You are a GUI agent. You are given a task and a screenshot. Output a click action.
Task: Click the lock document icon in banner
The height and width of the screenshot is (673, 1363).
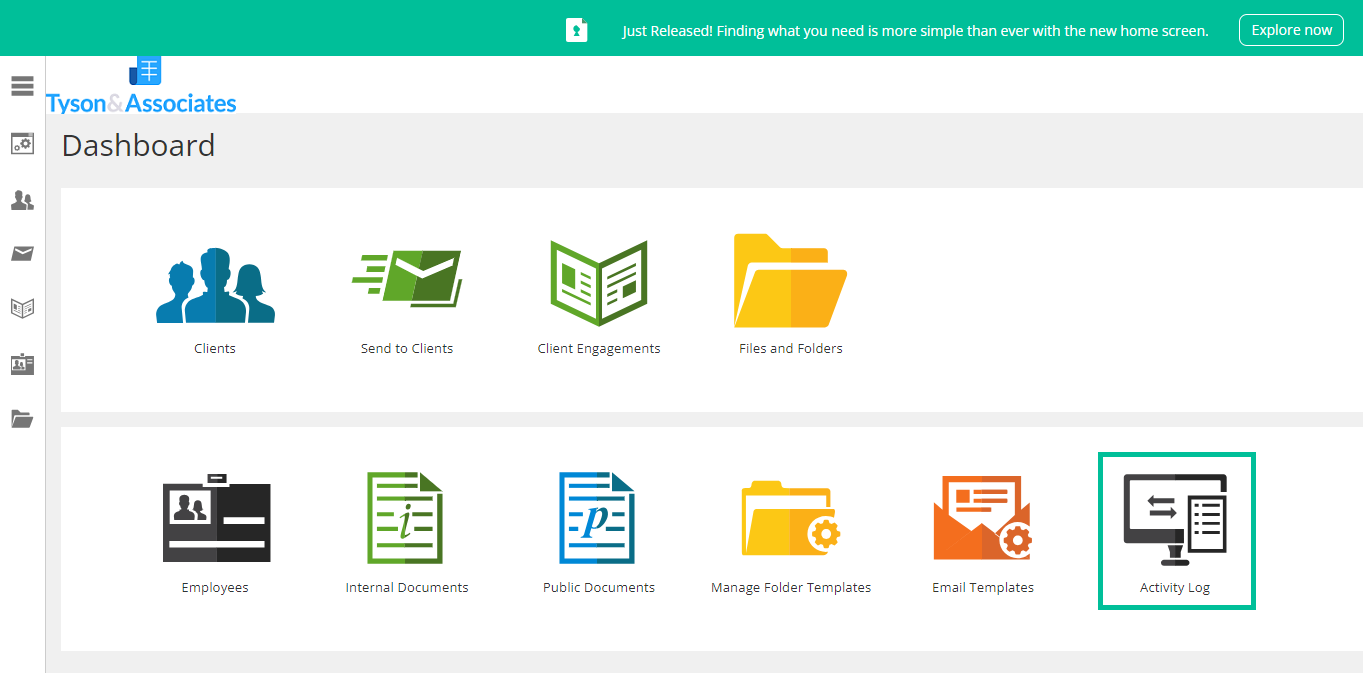577,30
